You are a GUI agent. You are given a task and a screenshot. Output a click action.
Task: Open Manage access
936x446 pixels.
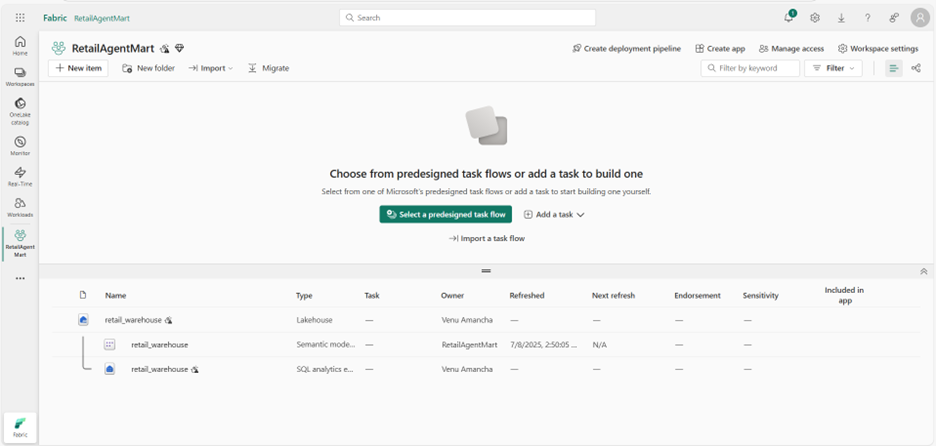[x=792, y=49]
